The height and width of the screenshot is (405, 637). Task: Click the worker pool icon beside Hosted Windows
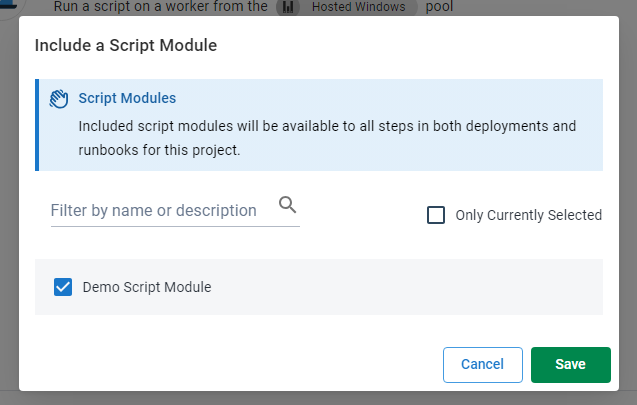(x=288, y=7)
